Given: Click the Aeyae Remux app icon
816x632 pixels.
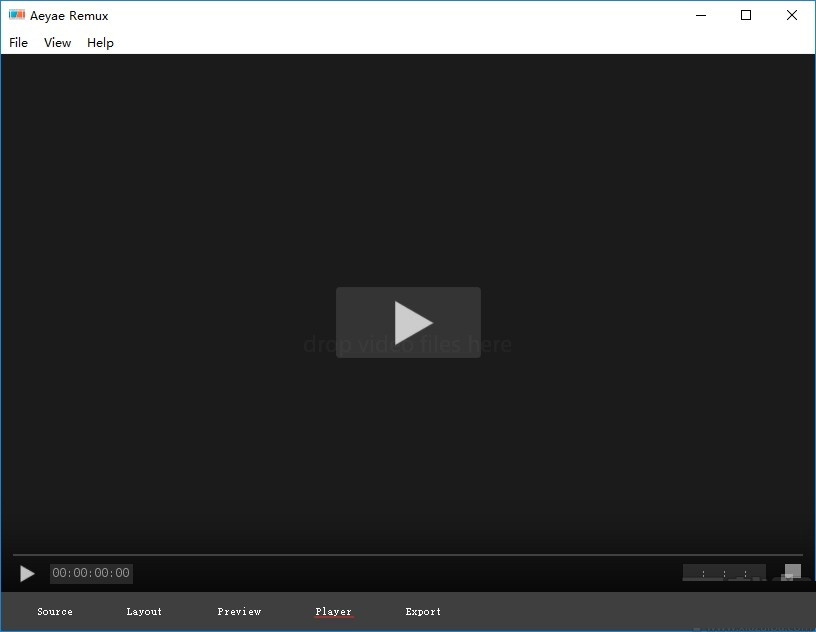Looking at the screenshot, I should (x=17, y=15).
